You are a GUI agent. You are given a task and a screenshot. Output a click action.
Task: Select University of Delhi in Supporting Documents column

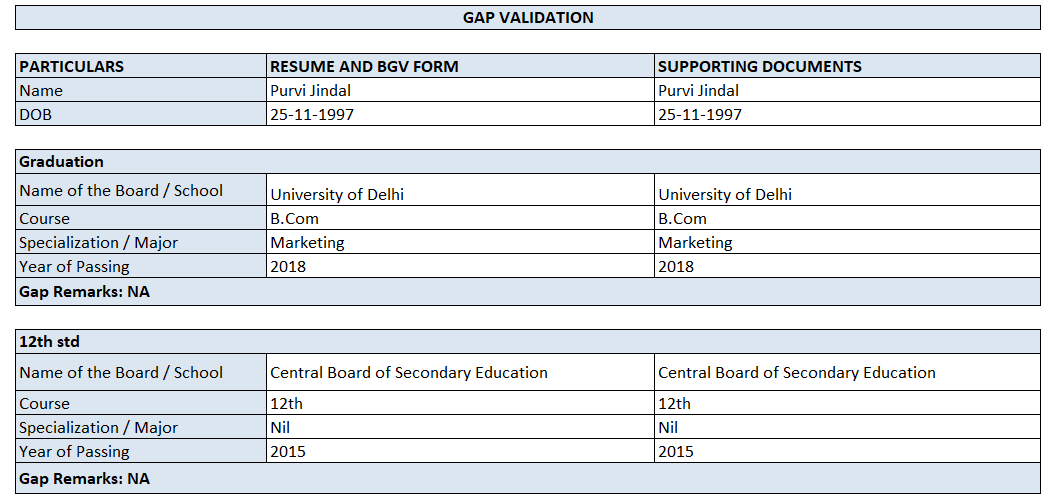click(725, 194)
